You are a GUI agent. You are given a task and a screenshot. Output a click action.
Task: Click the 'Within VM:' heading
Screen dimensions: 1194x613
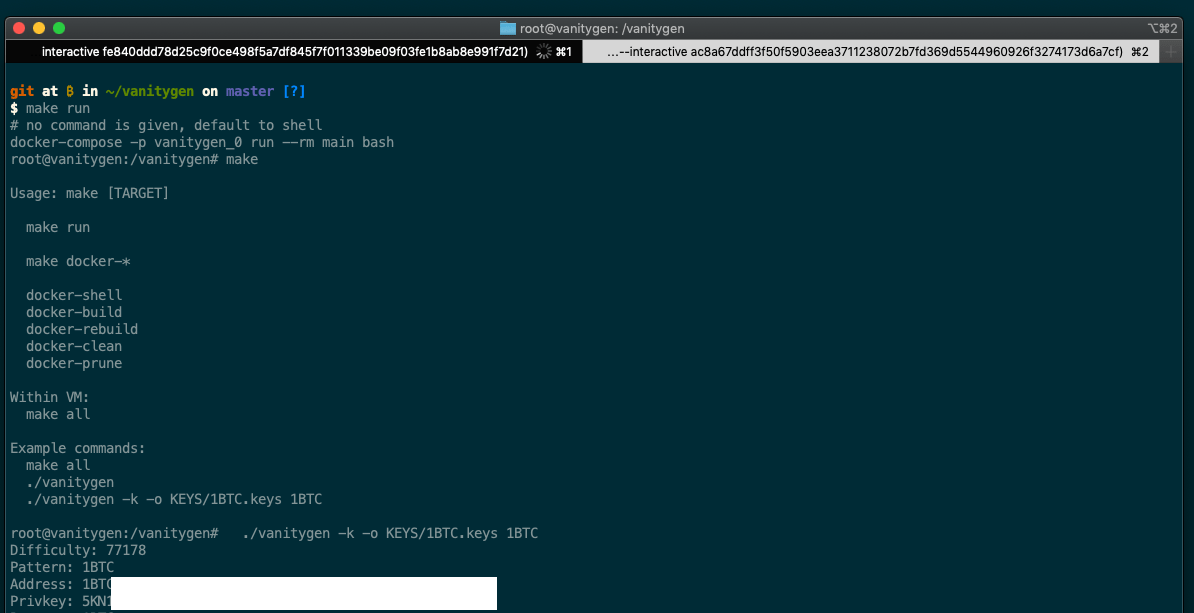pos(50,397)
